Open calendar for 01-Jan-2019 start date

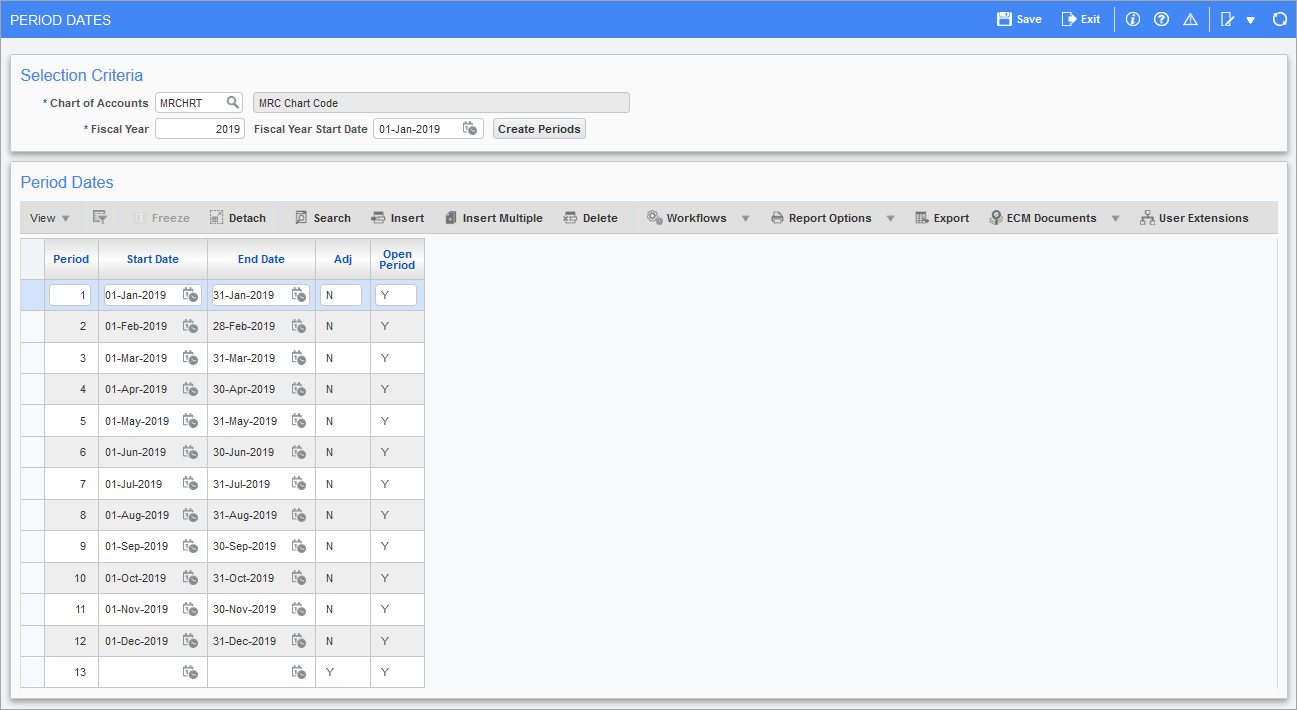(190, 295)
